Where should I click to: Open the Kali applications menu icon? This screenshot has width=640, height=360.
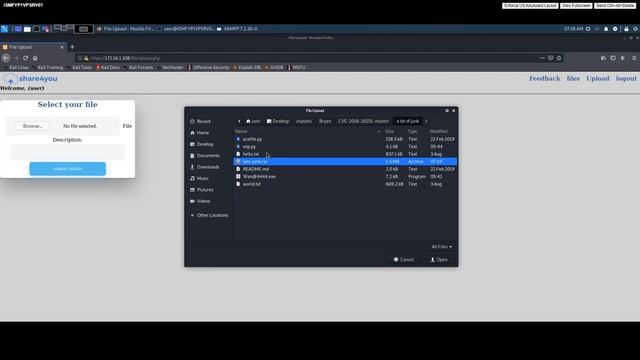point(4,29)
